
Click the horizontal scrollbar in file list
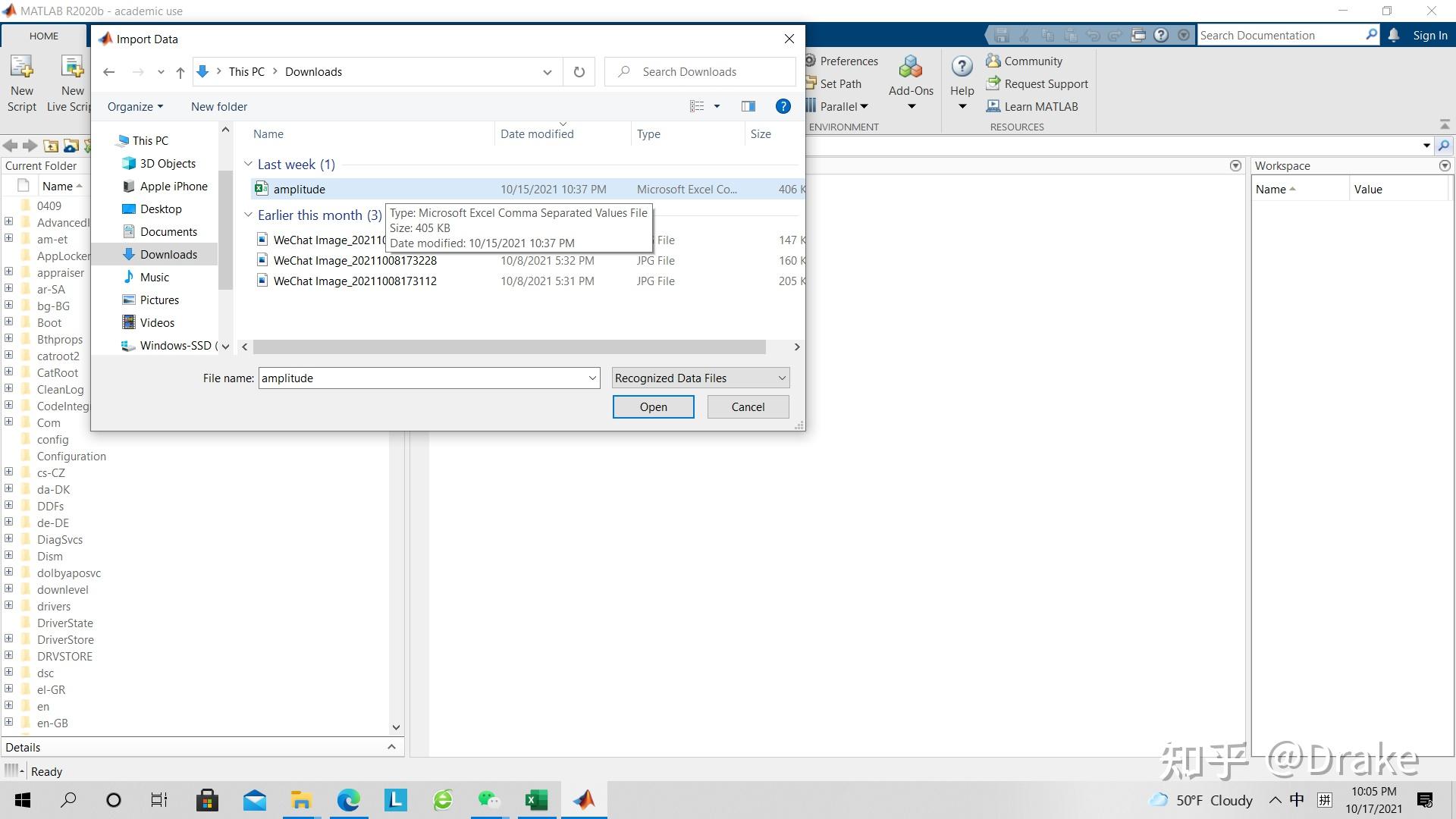coord(509,347)
